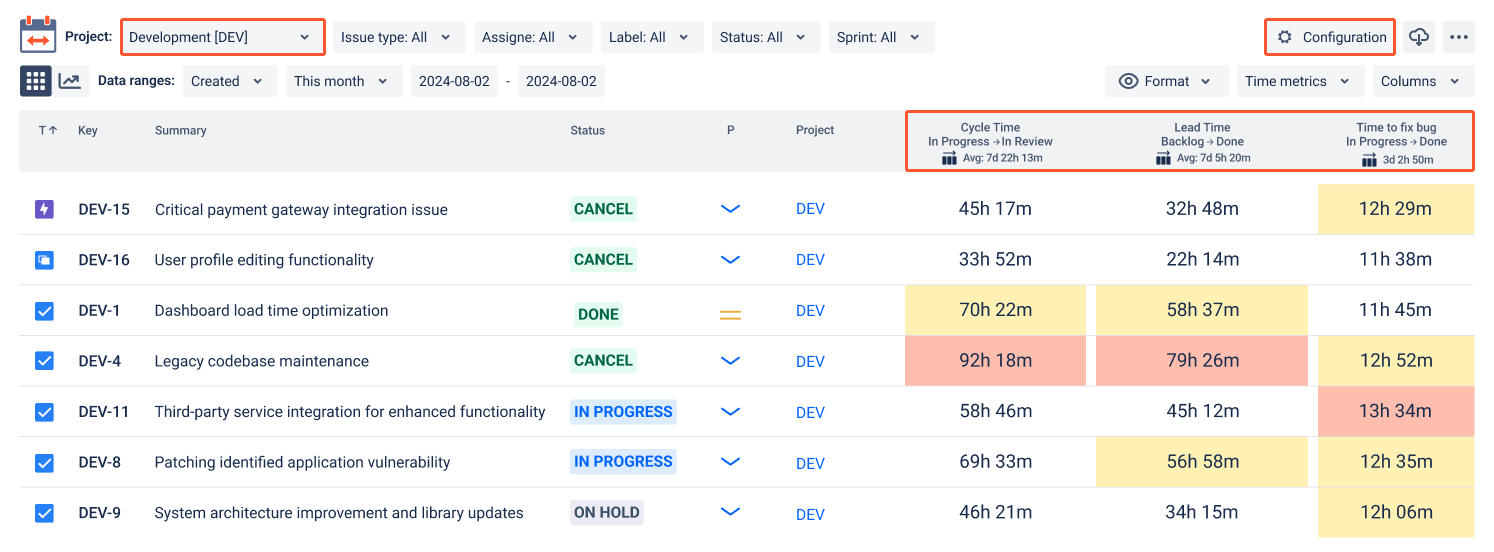The image size is (1494, 552).
Task: Expand the Issue type filter dropdown
Action: (398, 37)
